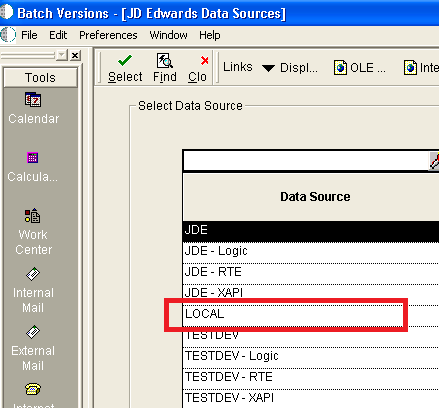Click the Data Source column header
439x408 pixels.
(x=311, y=197)
